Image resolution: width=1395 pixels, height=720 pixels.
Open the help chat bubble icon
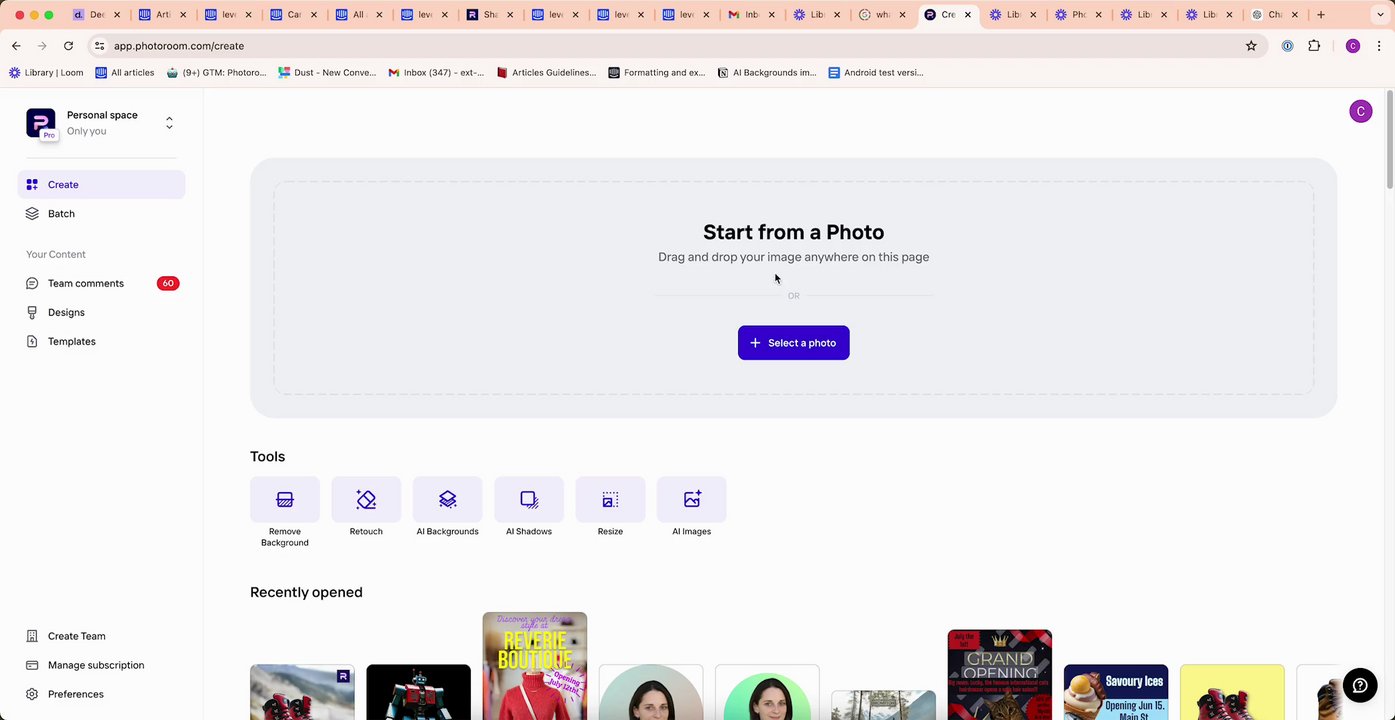[x=1360, y=685]
